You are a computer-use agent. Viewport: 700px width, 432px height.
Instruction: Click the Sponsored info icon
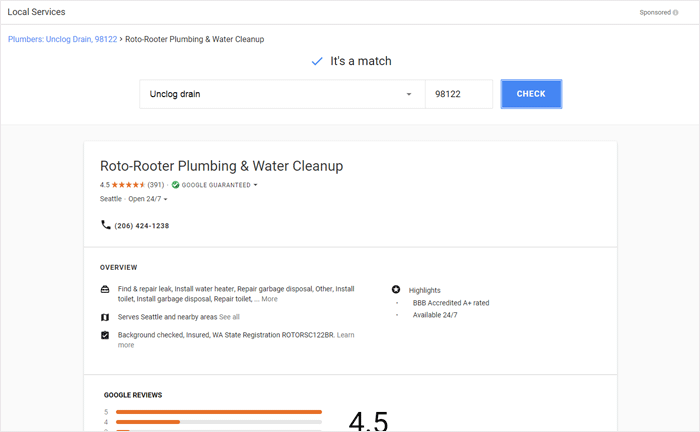pyautogui.click(x=690, y=12)
